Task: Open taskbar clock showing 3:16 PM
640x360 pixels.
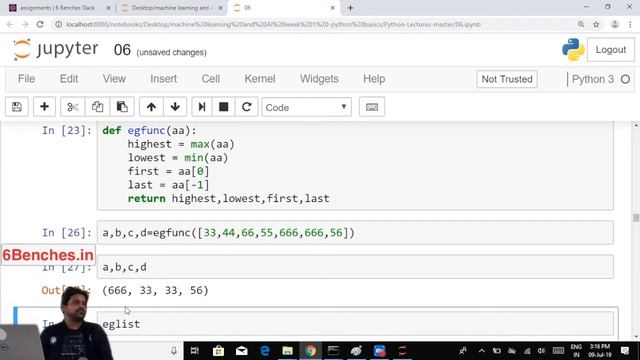Action: 599,351
